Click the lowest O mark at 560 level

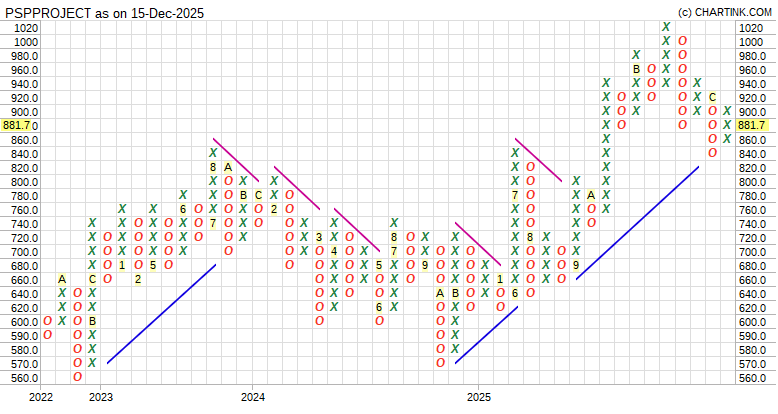click(x=77, y=377)
